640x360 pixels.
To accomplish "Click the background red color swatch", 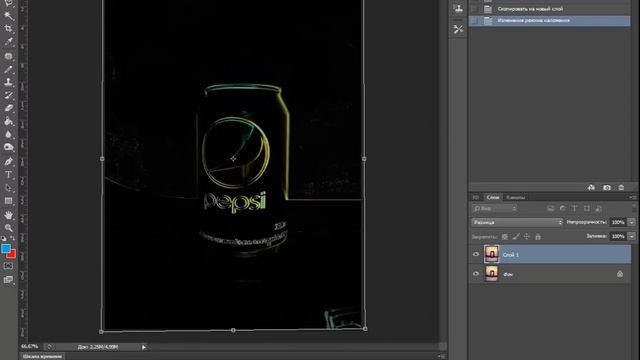I will [x=13, y=255].
